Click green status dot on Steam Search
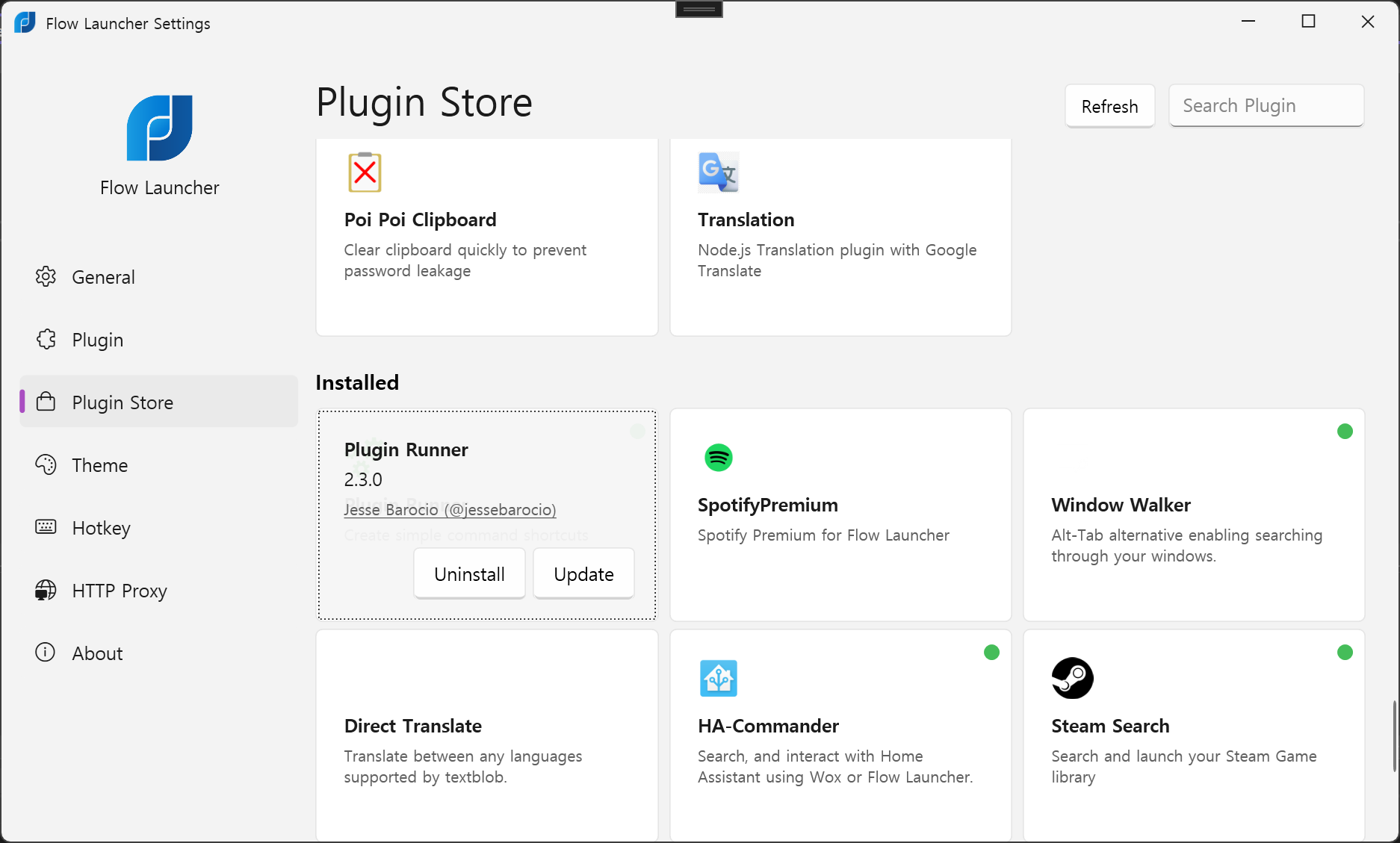 [x=1345, y=652]
